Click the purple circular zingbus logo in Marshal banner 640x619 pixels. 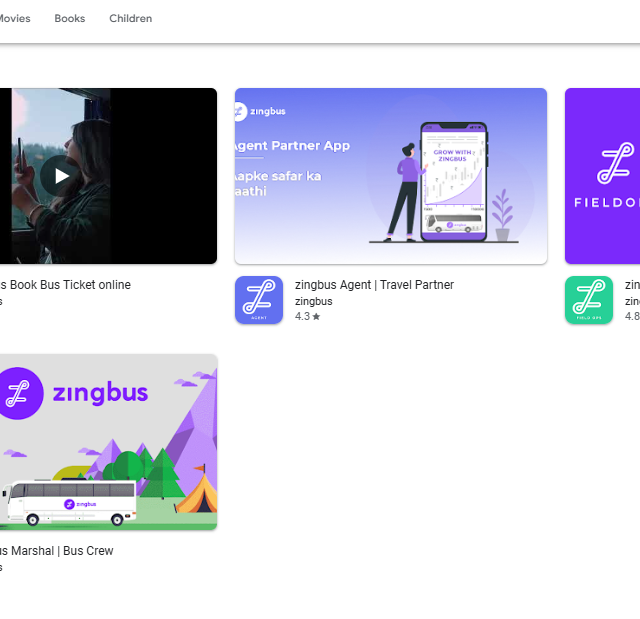click(19, 392)
